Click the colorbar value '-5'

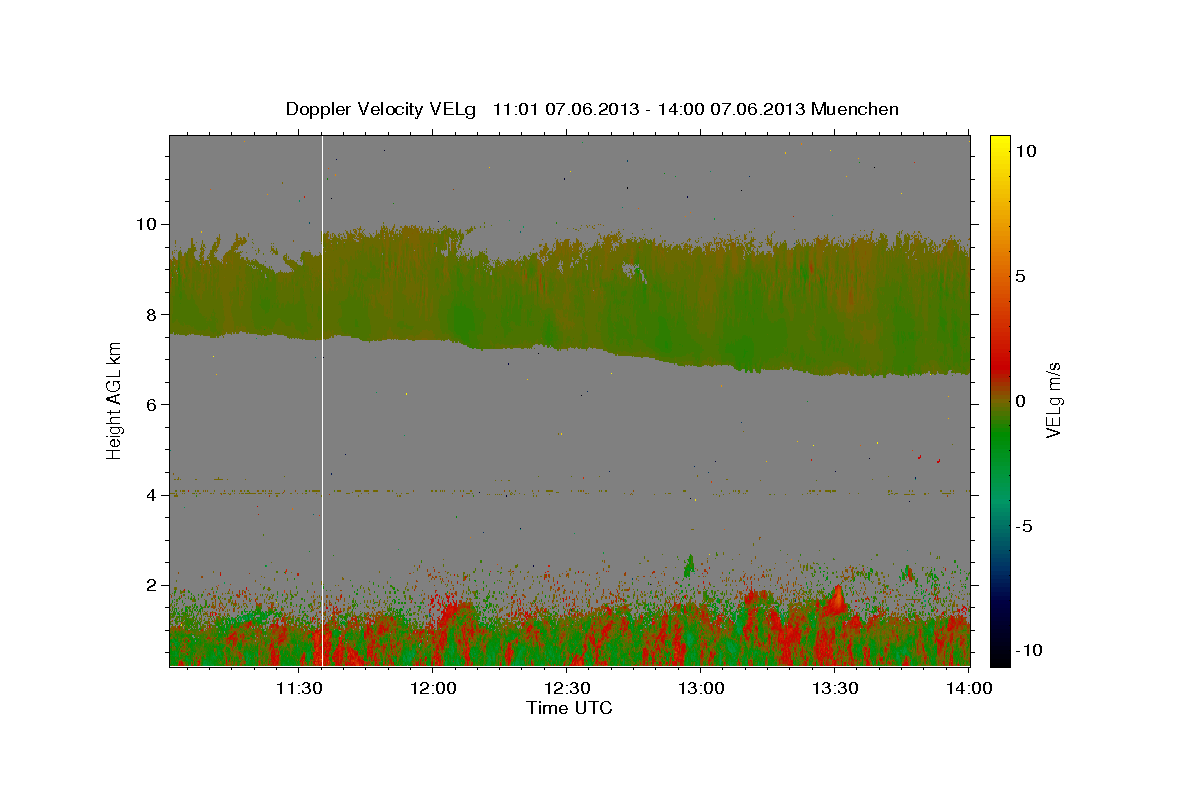[1025, 526]
